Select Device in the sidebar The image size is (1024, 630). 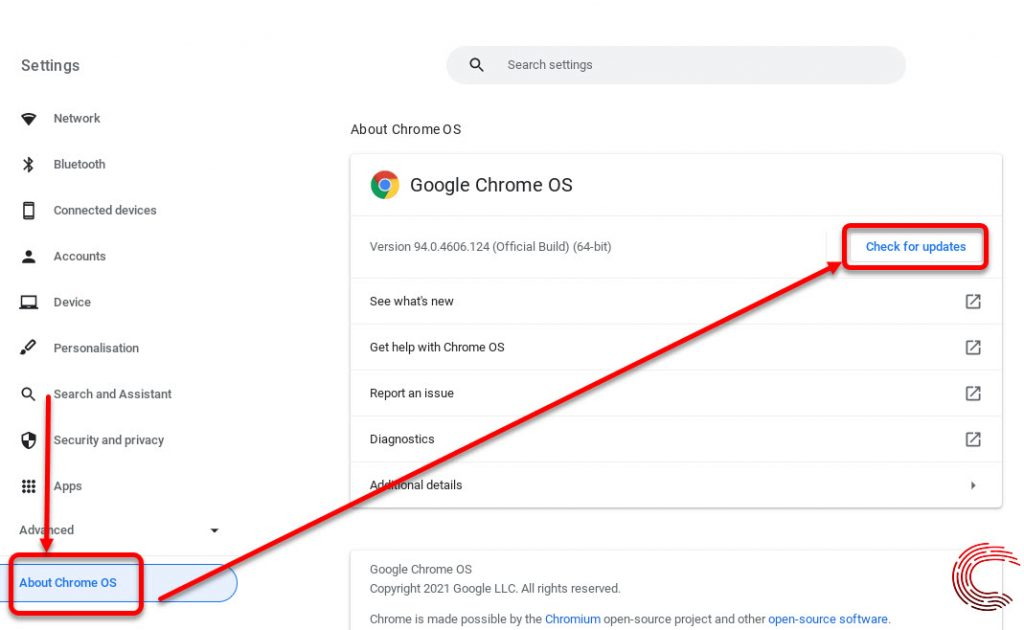coord(72,302)
